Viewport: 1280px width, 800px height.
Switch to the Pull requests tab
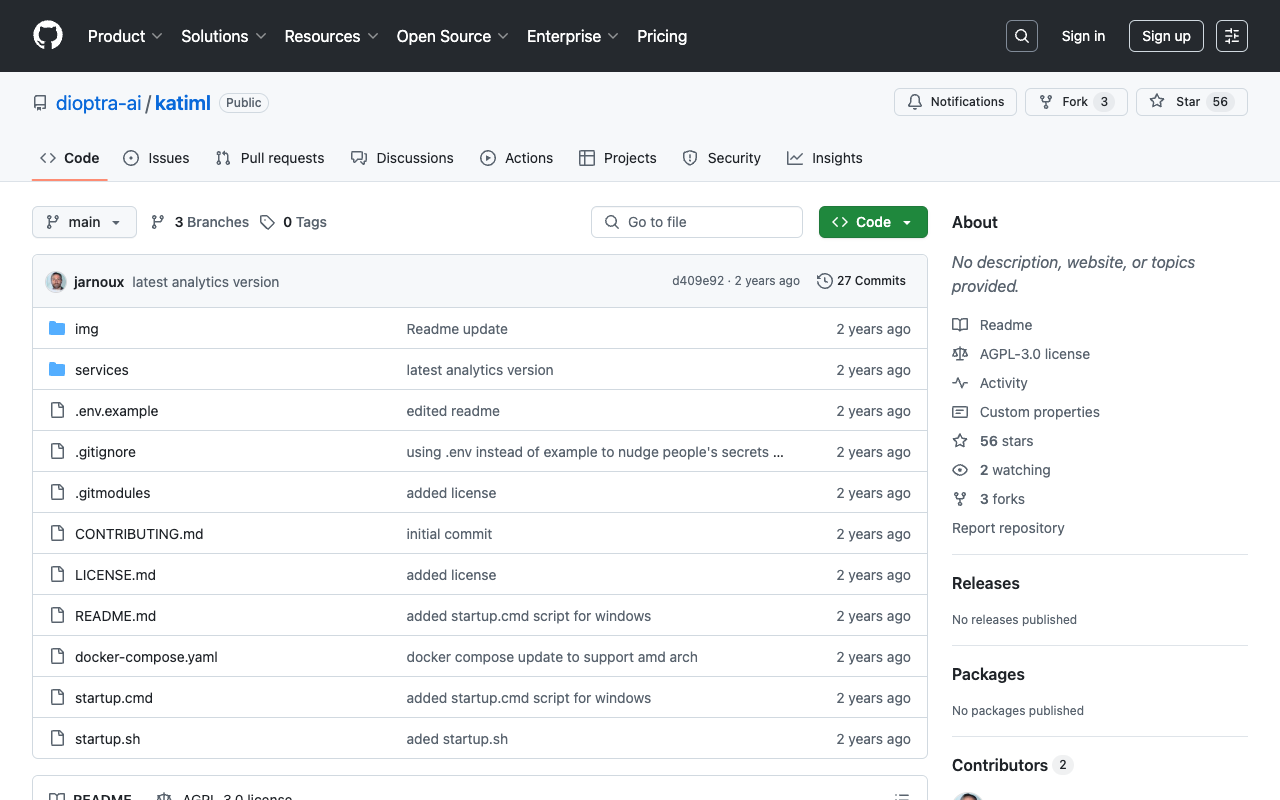click(270, 158)
